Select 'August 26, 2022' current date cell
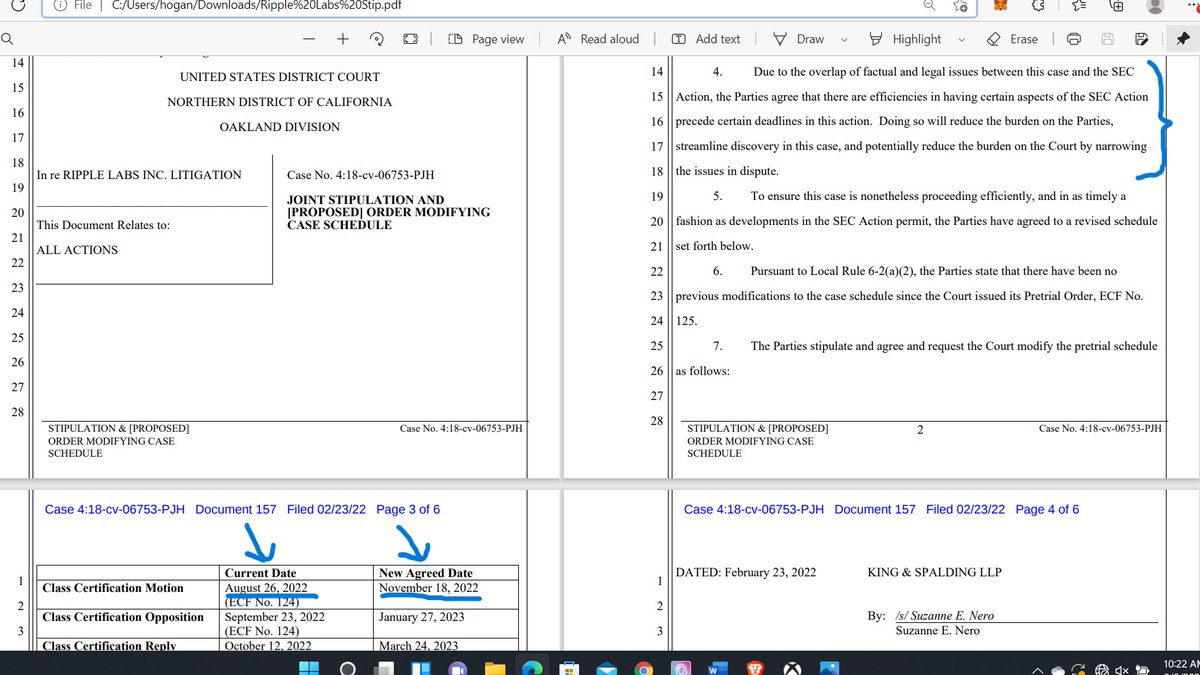The width and height of the screenshot is (1200, 675). (x=266, y=588)
